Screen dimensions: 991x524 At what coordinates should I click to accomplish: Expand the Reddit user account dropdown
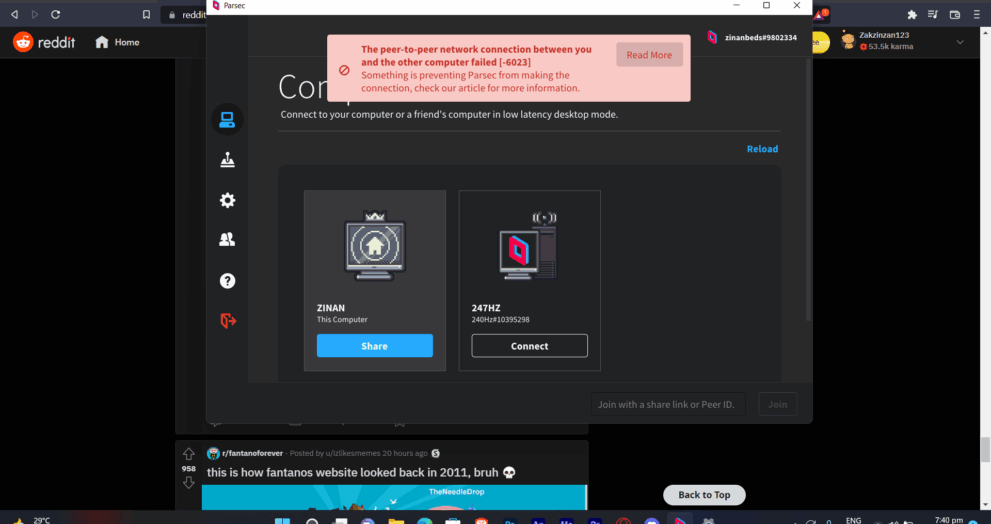[x=960, y=42]
